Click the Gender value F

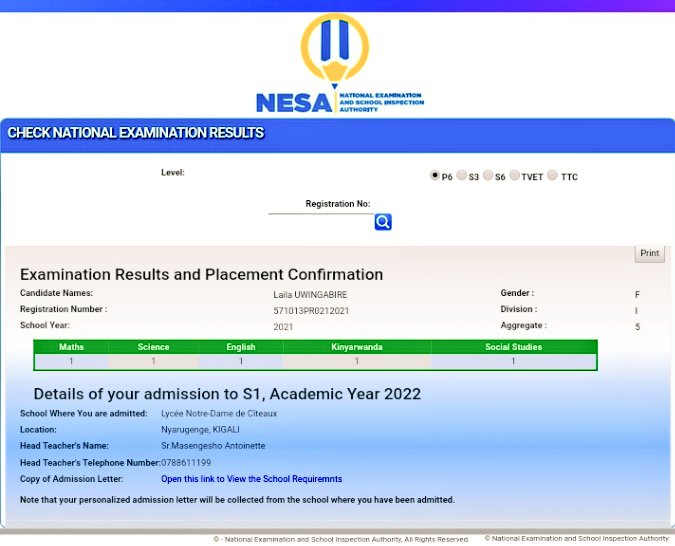pyautogui.click(x=637, y=295)
